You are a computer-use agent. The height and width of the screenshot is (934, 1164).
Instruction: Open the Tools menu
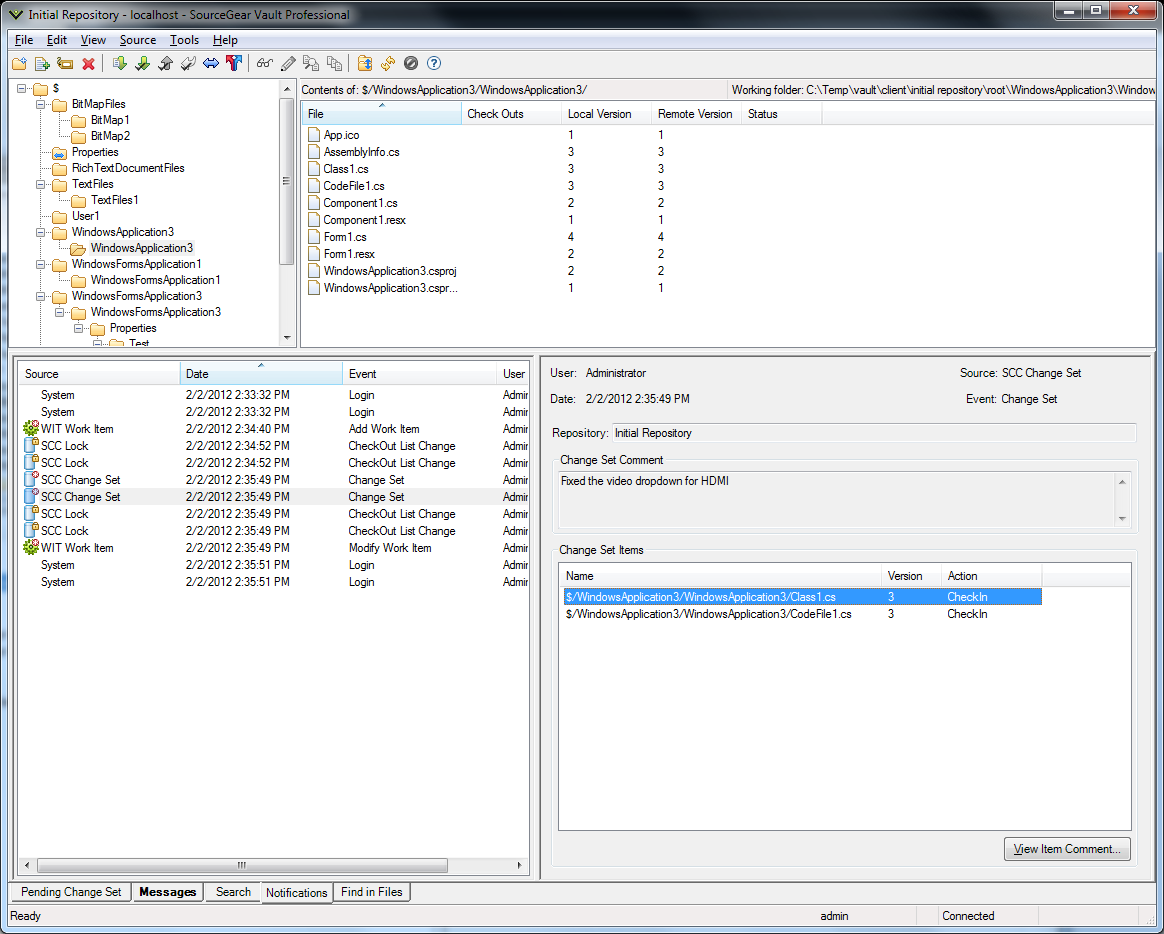coord(184,40)
